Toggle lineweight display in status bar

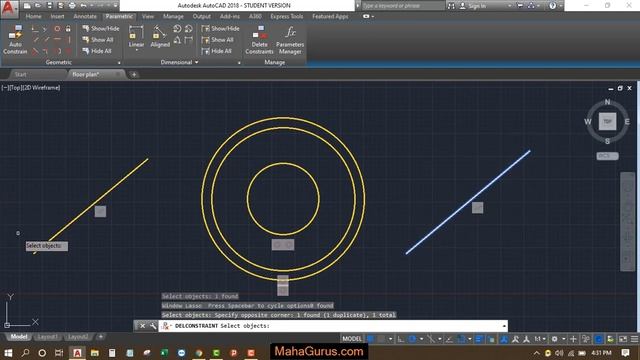(479, 339)
